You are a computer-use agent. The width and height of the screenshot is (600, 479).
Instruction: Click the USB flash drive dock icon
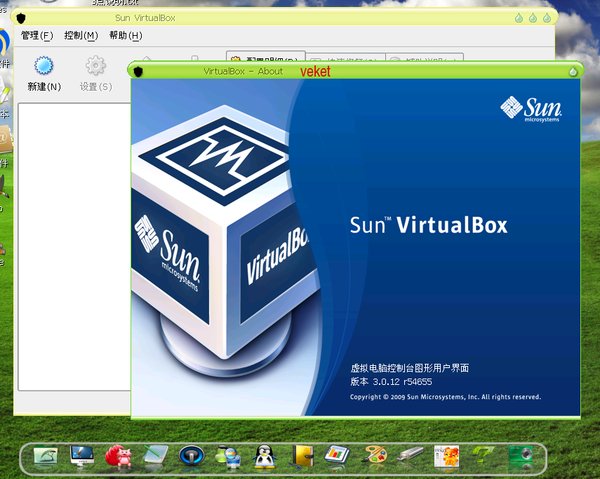pos(411,455)
